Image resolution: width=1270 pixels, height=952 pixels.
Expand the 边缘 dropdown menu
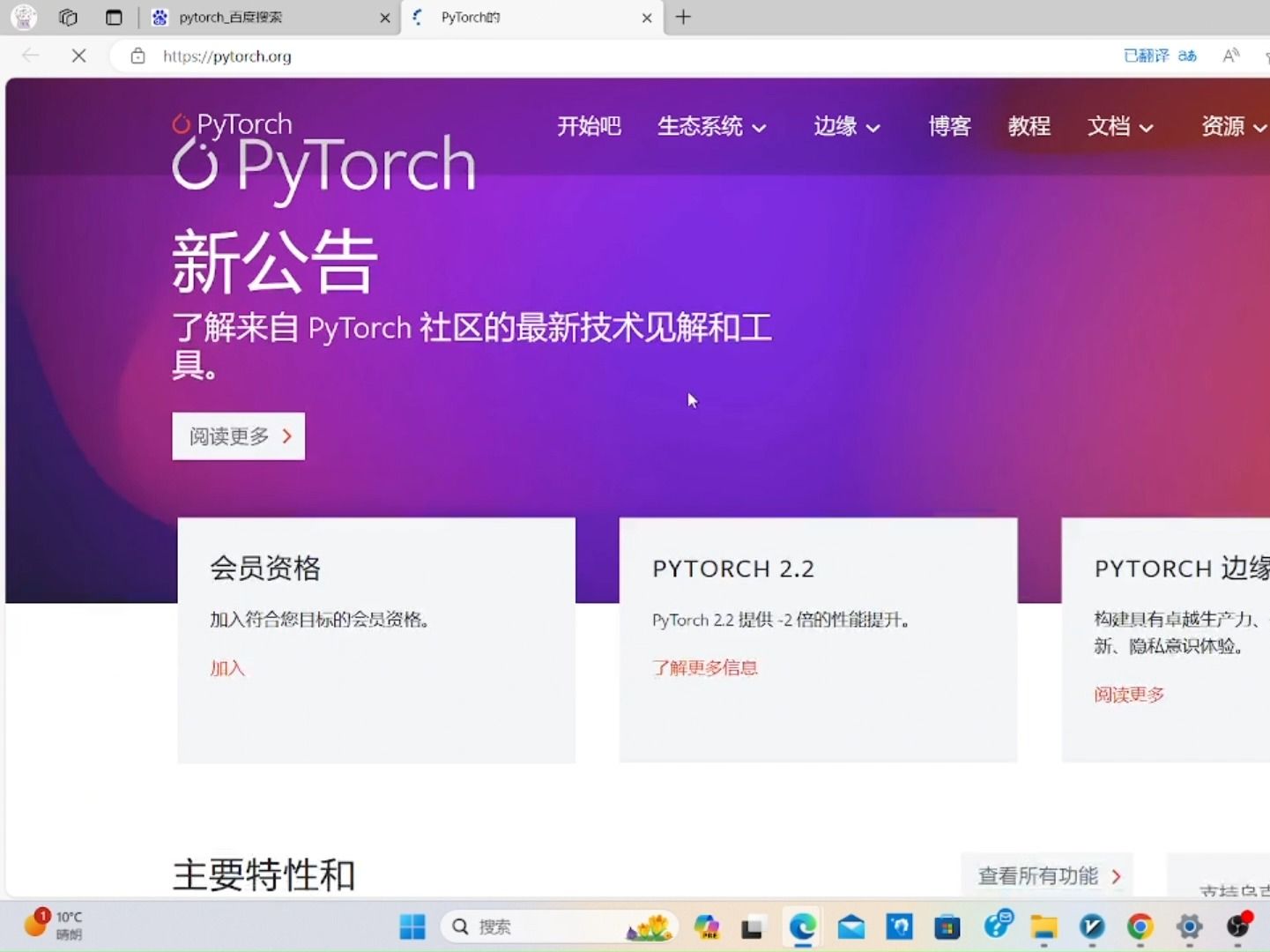[847, 127]
